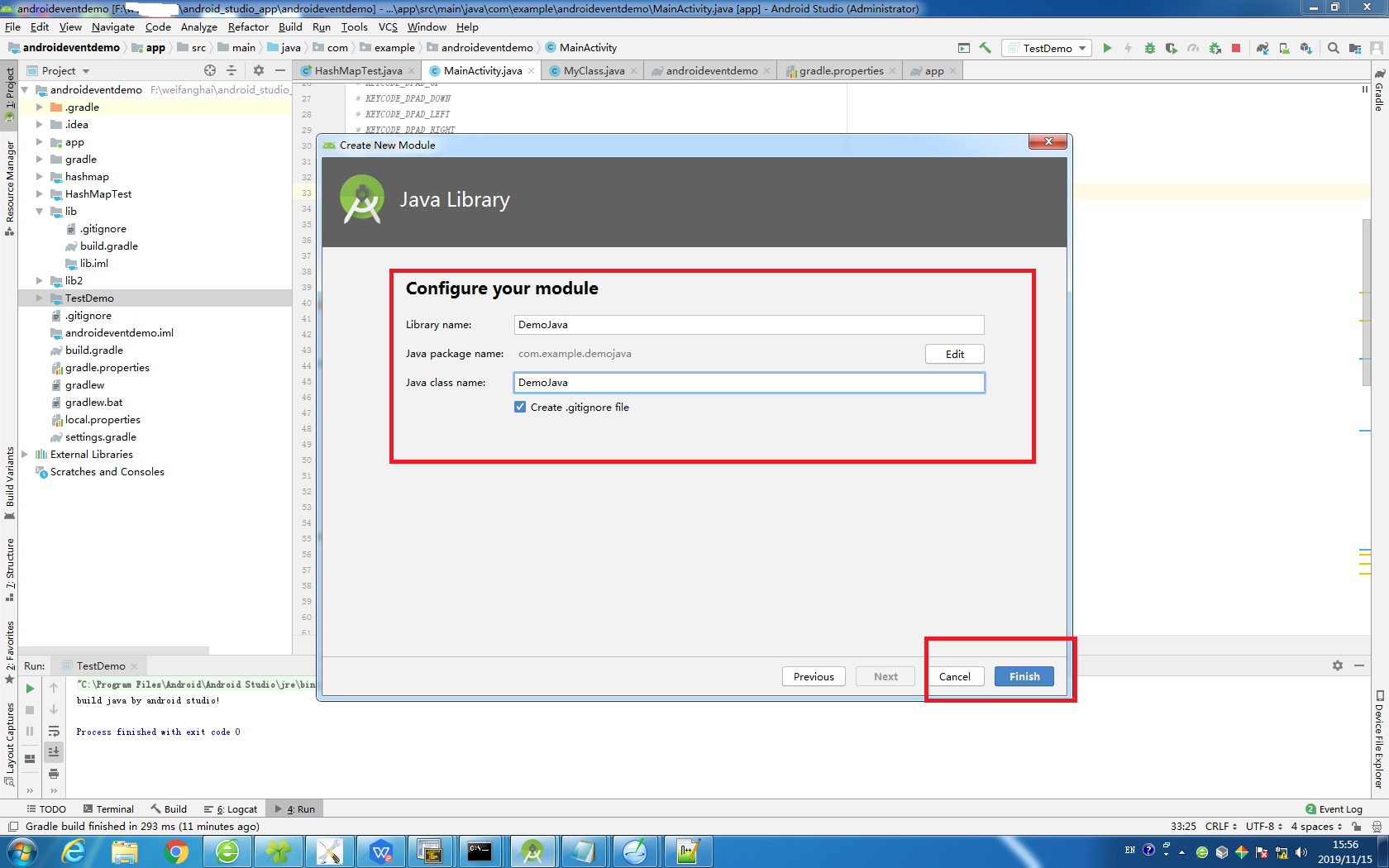The height and width of the screenshot is (868, 1389).
Task: Open the Logcat tool window tab
Action: click(231, 809)
